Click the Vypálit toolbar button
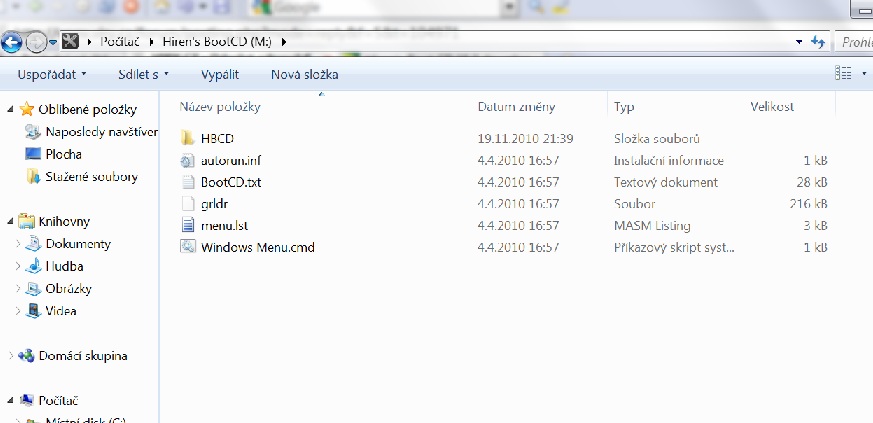Viewport: 873px width, 423px height. tap(219, 74)
